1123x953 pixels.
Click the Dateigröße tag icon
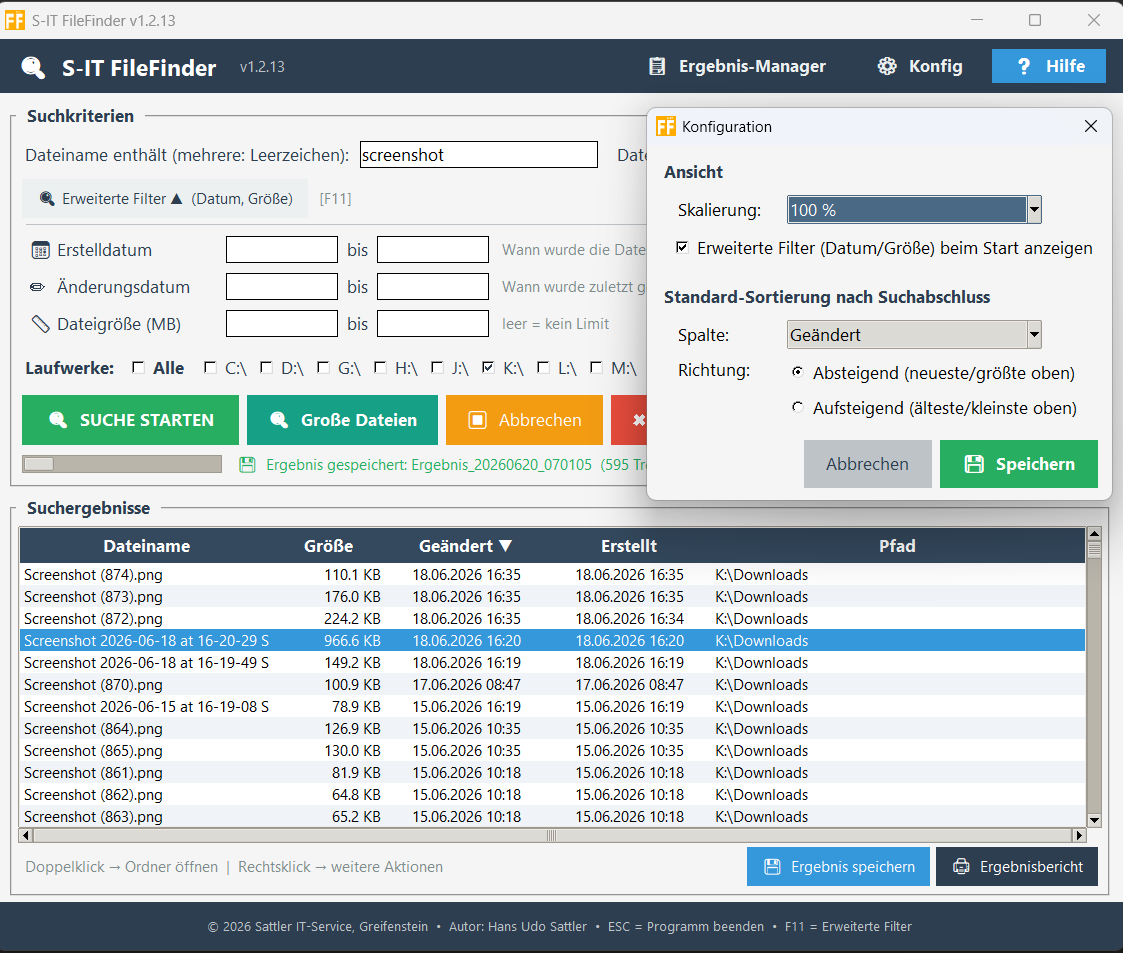pyautogui.click(x=40, y=324)
